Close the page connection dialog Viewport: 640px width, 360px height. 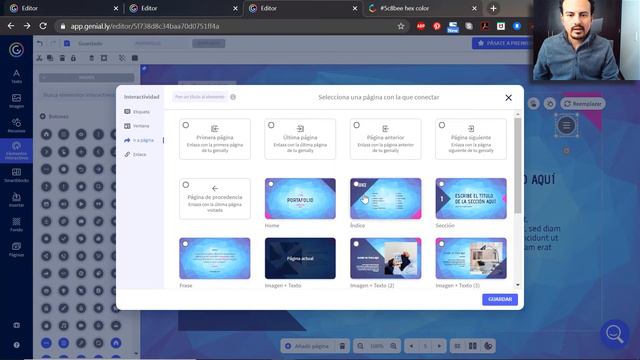coord(508,98)
